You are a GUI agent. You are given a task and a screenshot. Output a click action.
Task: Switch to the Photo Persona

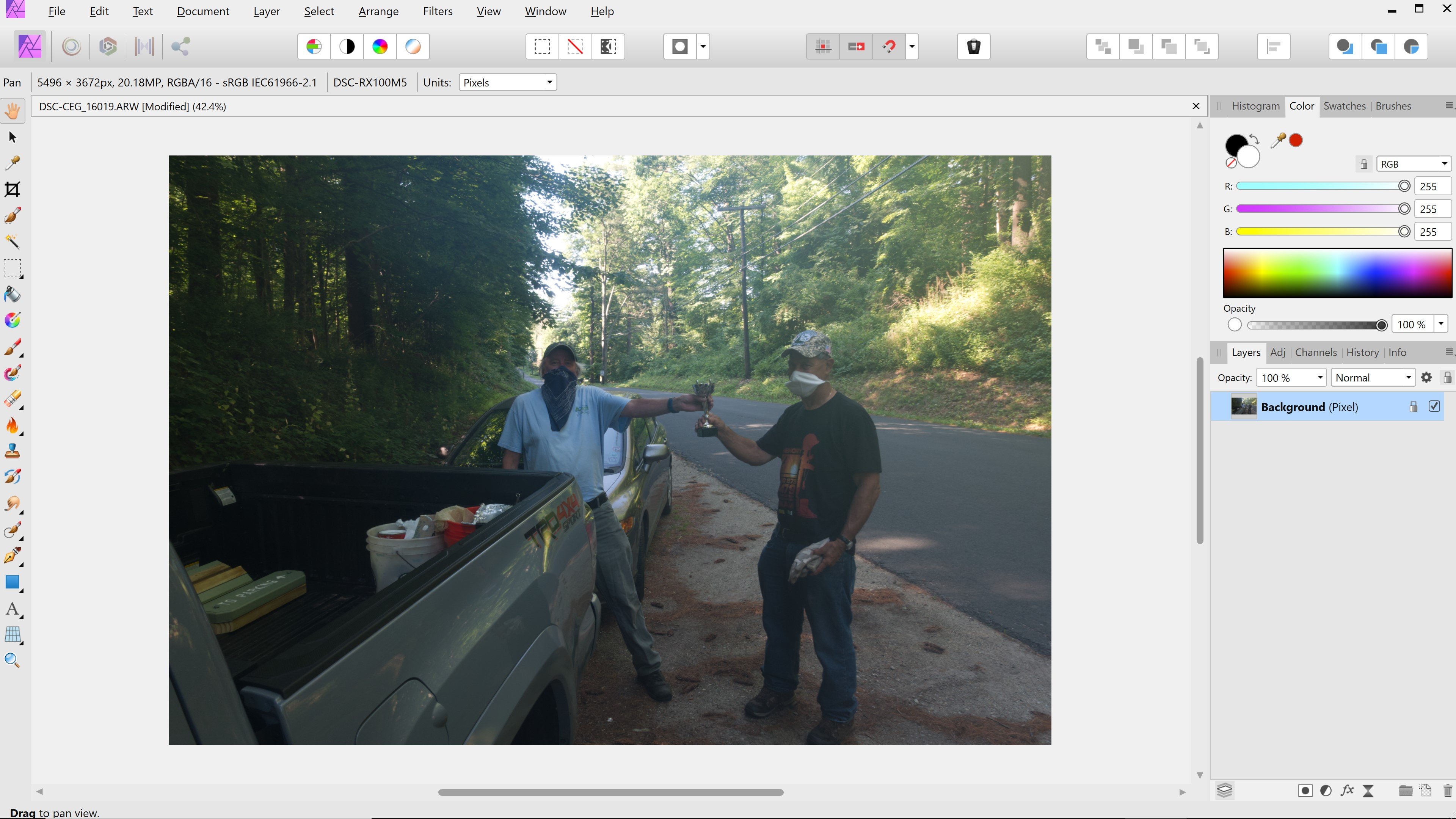pos(30,46)
